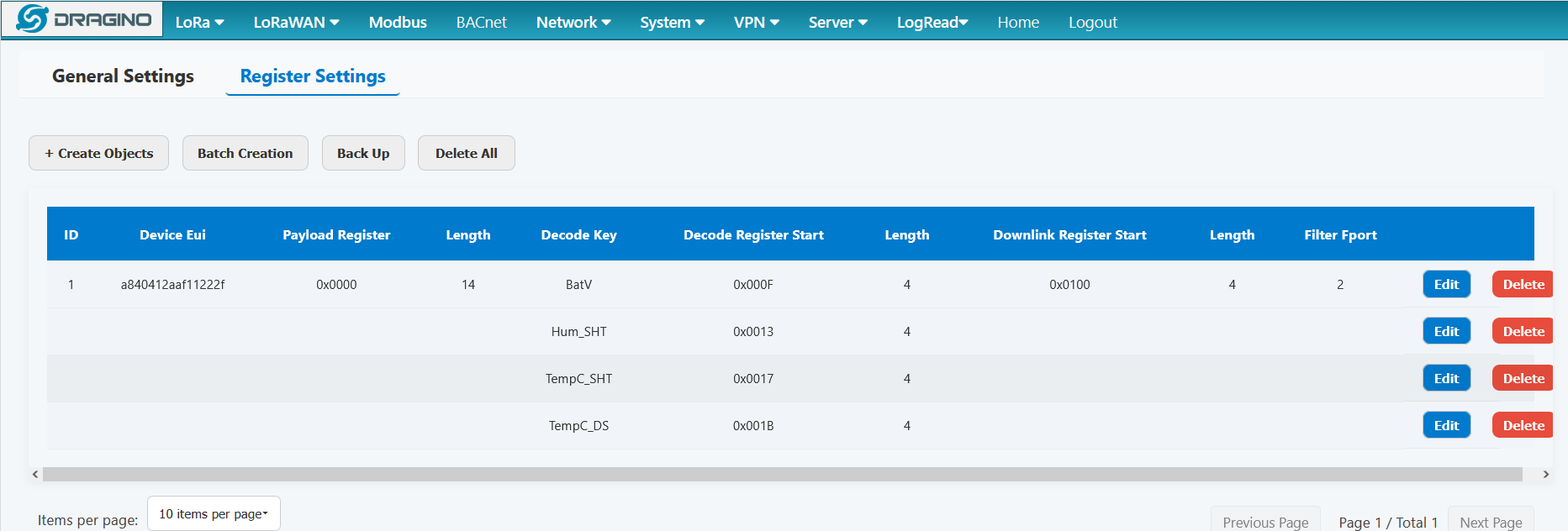Switch to the General Settings tab
1568x531 pixels.
click(123, 76)
